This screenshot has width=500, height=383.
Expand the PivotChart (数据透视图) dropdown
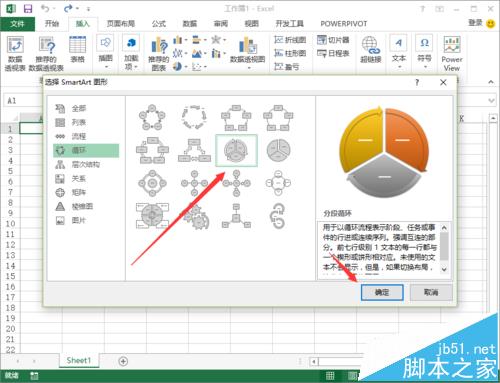pos(249,68)
